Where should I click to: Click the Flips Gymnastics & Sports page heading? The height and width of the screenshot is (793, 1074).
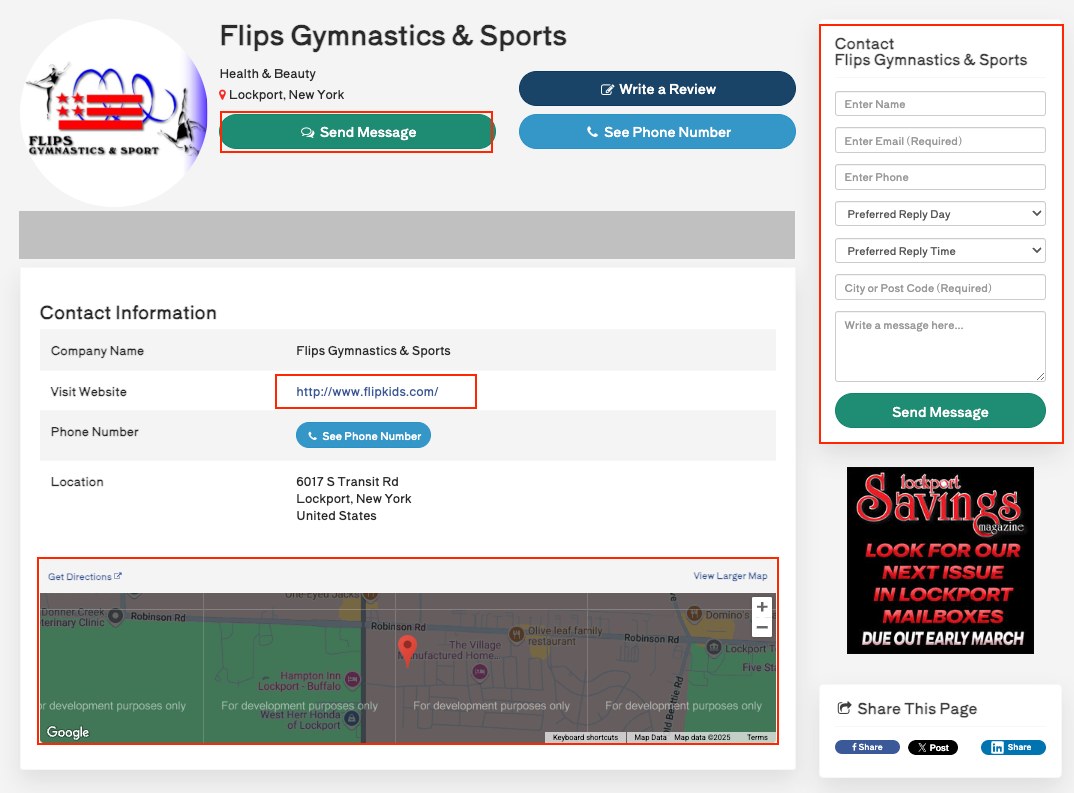[x=393, y=36]
